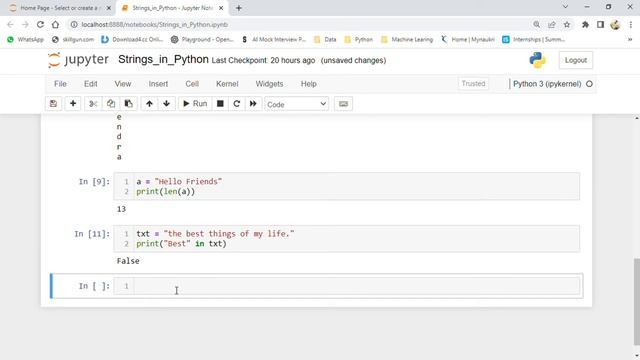The height and width of the screenshot is (360, 640).
Task: Open the Python bookmarks folder
Action: click(359, 39)
